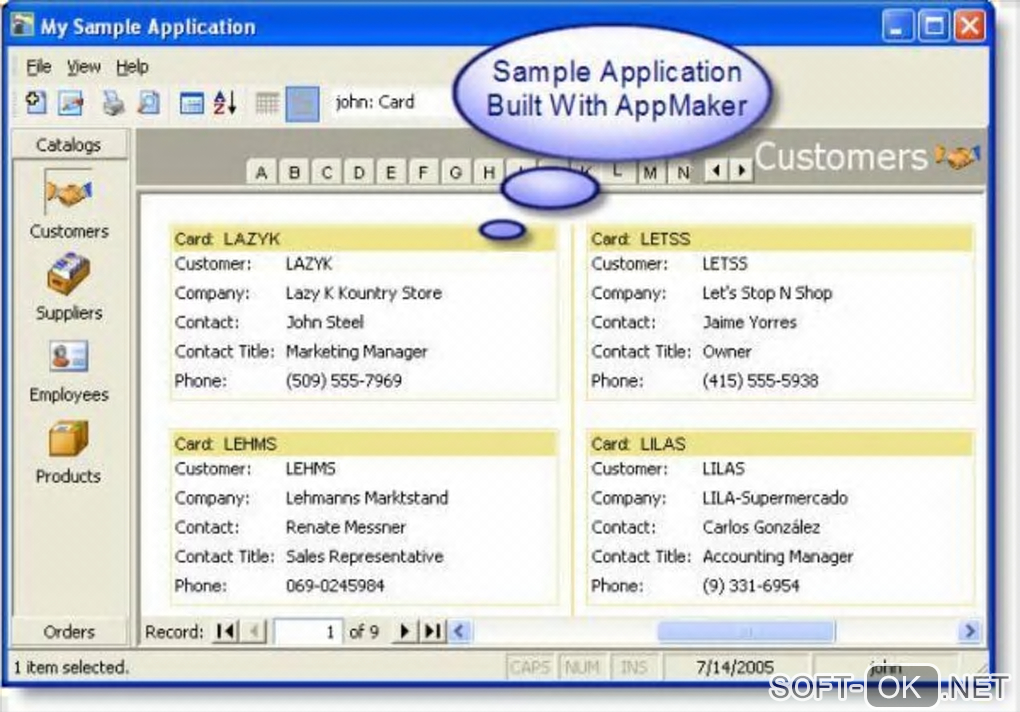The width and height of the screenshot is (1020, 712).
Task: Click the form view window icon
Action: [x=191, y=103]
